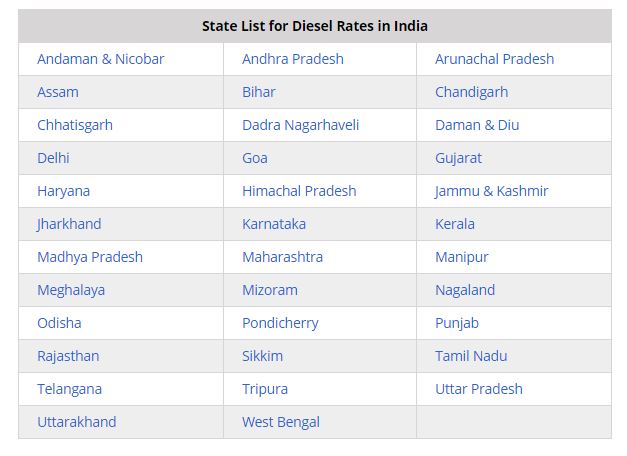The image size is (627, 456).
Task: Select Himachal Pradesh link
Action: coord(299,191)
